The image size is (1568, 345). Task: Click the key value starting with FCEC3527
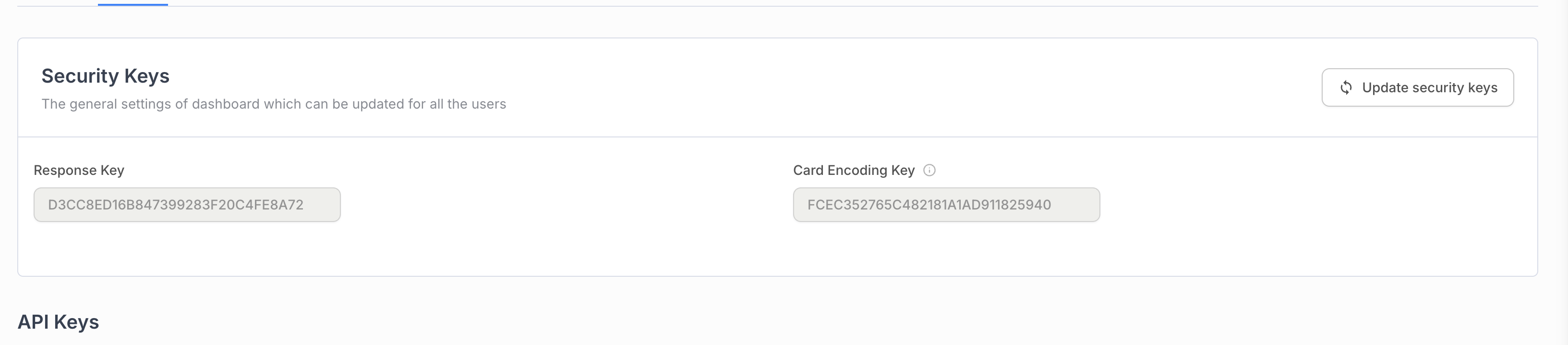pyautogui.click(x=929, y=205)
